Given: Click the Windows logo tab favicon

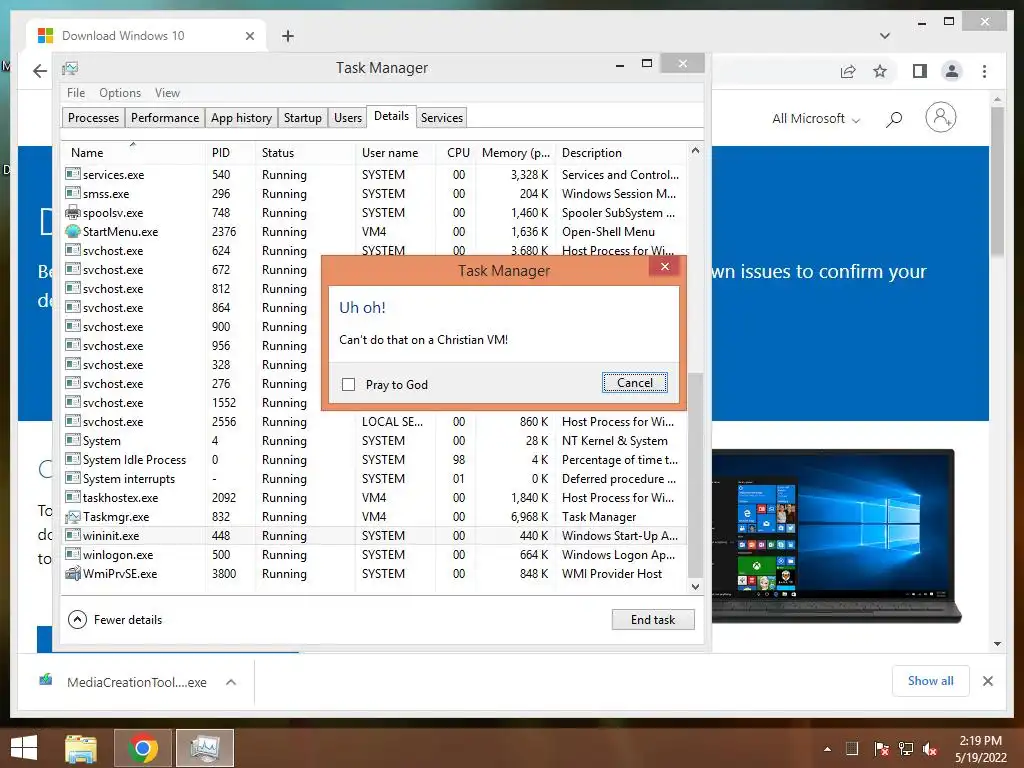Looking at the screenshot, I should (46, 36).
